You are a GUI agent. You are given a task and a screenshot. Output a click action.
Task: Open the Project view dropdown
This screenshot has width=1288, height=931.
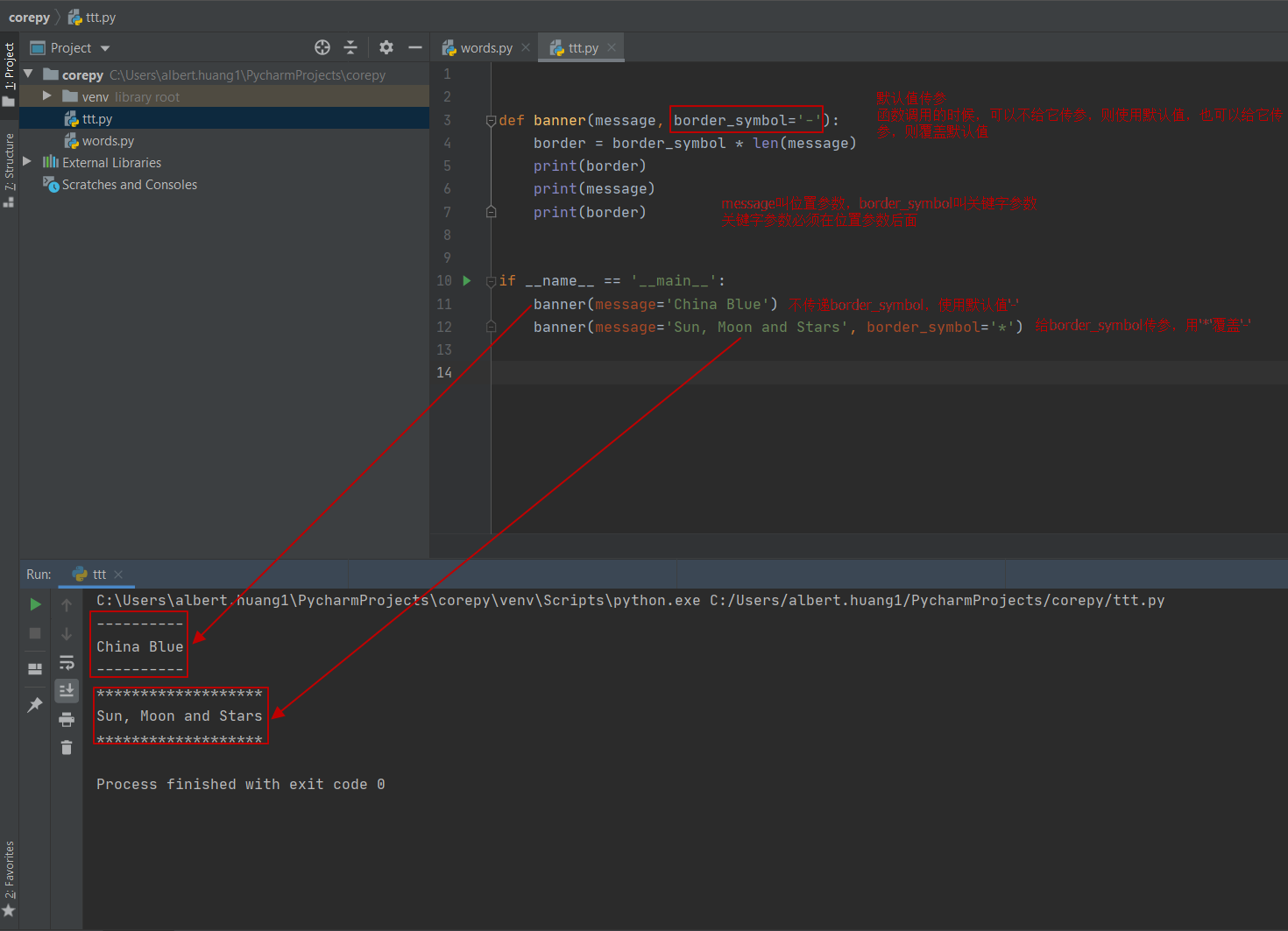tap(105, 48)
